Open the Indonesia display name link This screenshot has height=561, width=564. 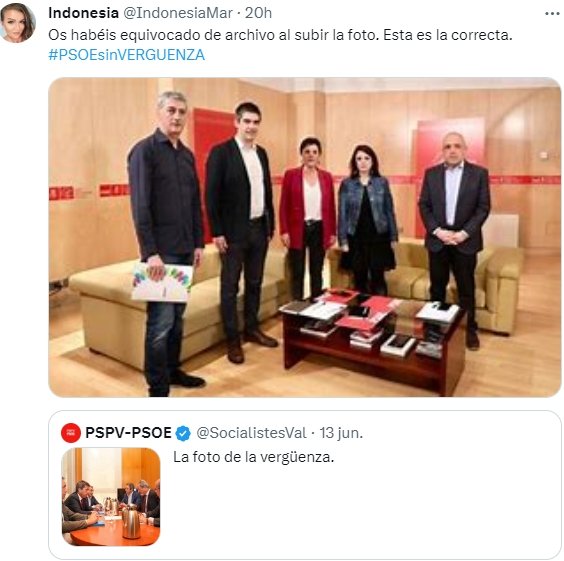(x=83, y=13)
